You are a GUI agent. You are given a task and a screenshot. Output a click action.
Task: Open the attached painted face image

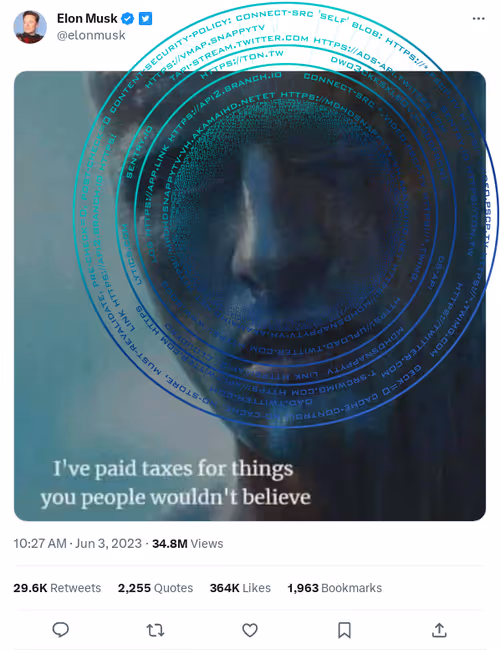click(x=250, y=296)
